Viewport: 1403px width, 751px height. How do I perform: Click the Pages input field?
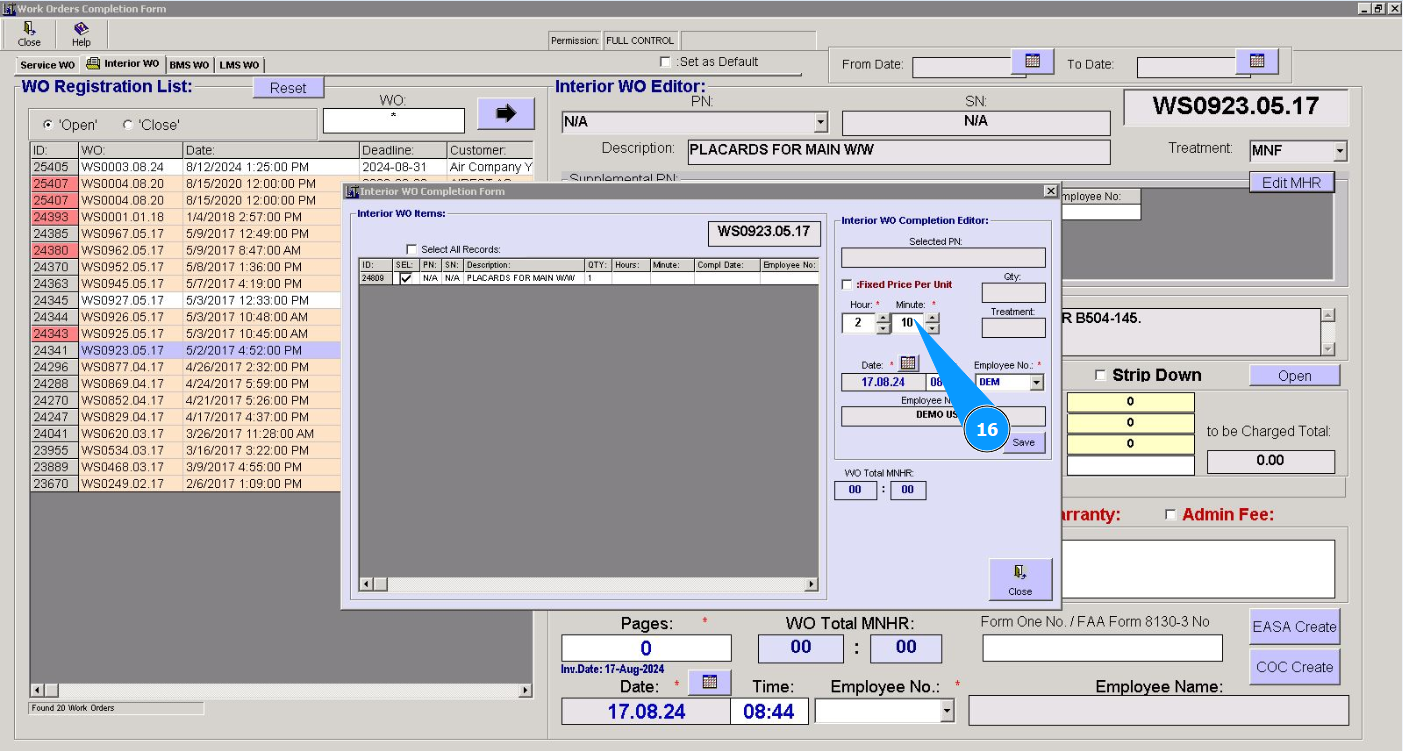click(646, 649)
